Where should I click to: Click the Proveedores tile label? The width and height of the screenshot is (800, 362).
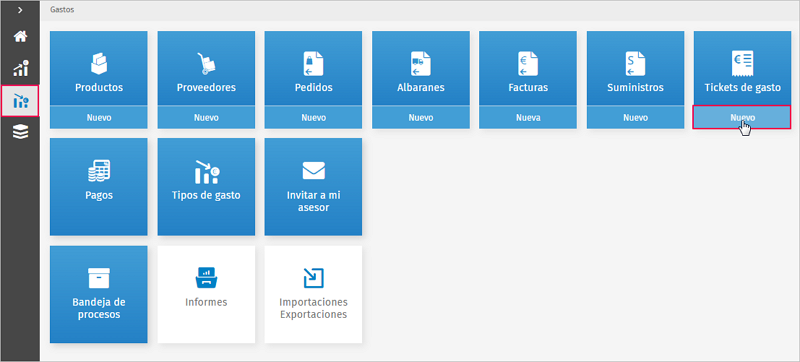click(206, 88)
